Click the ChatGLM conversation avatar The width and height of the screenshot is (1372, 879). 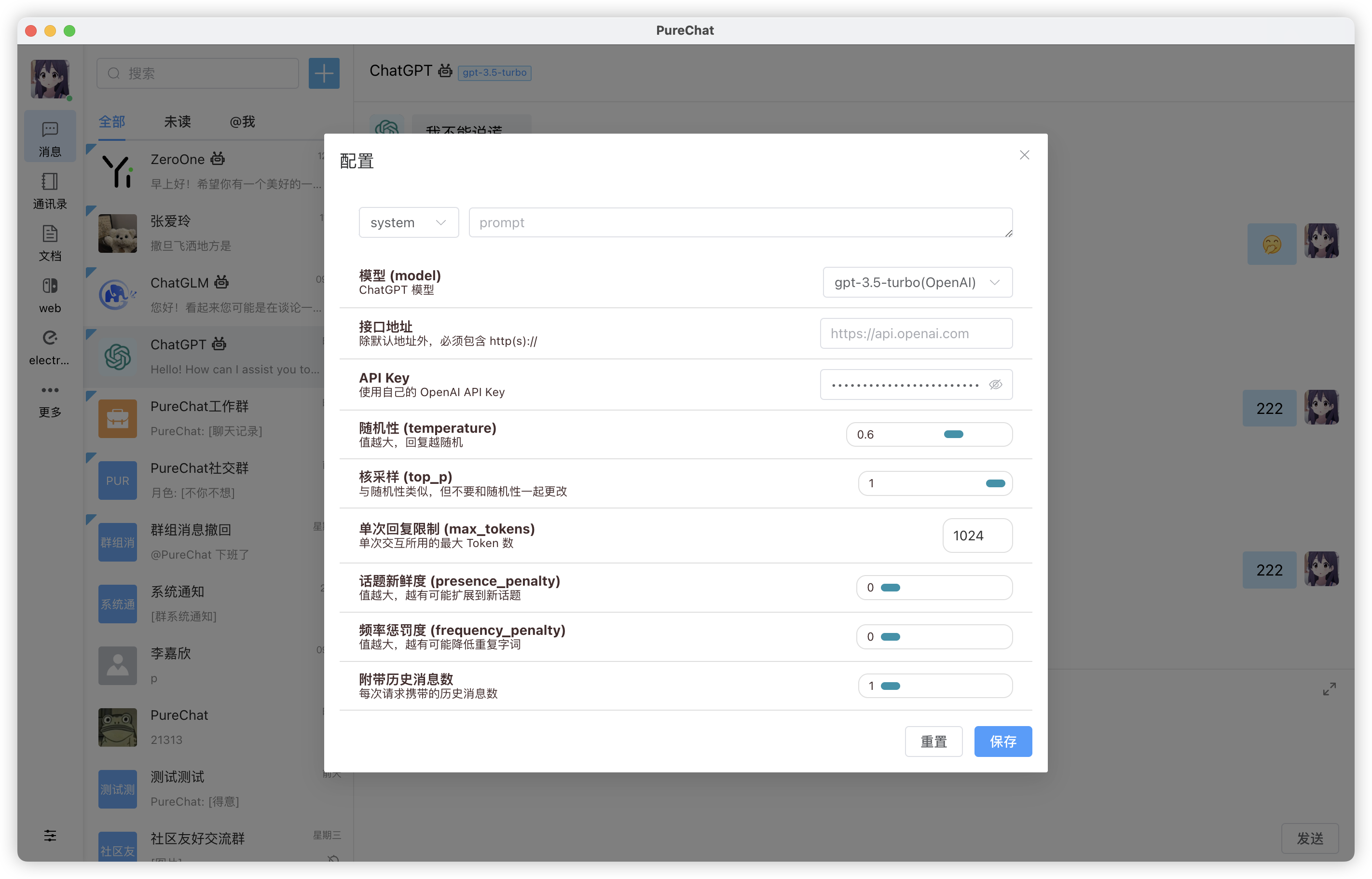(118, 295)
